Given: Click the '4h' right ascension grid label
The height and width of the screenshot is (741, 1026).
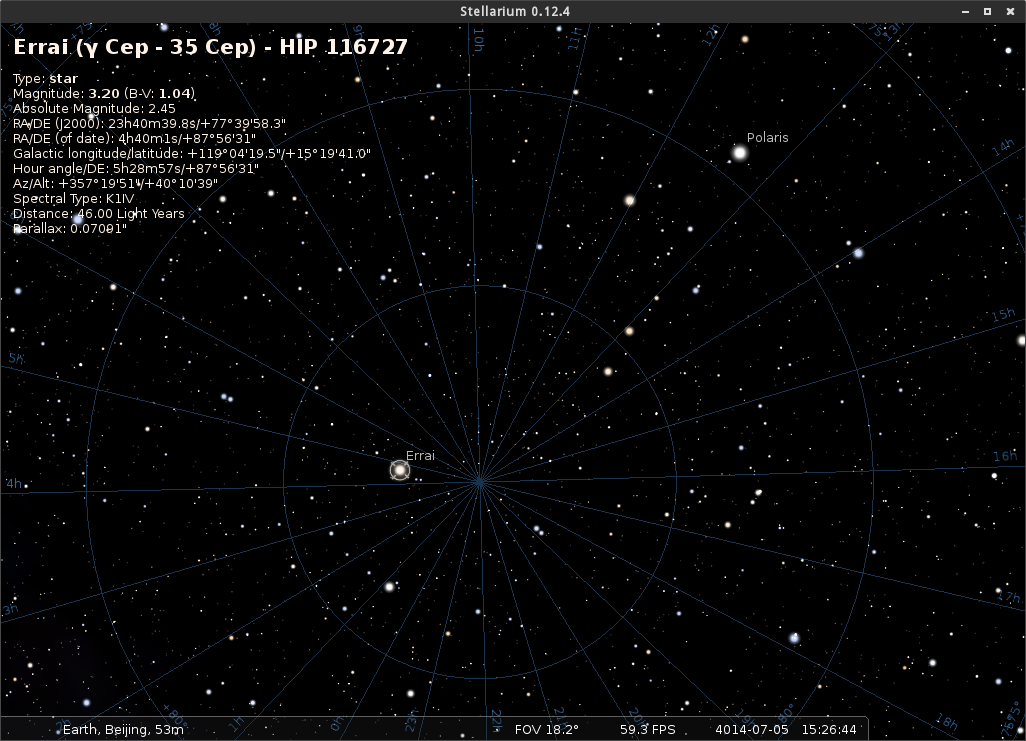Looking at the screenshot, I should 14,484.
